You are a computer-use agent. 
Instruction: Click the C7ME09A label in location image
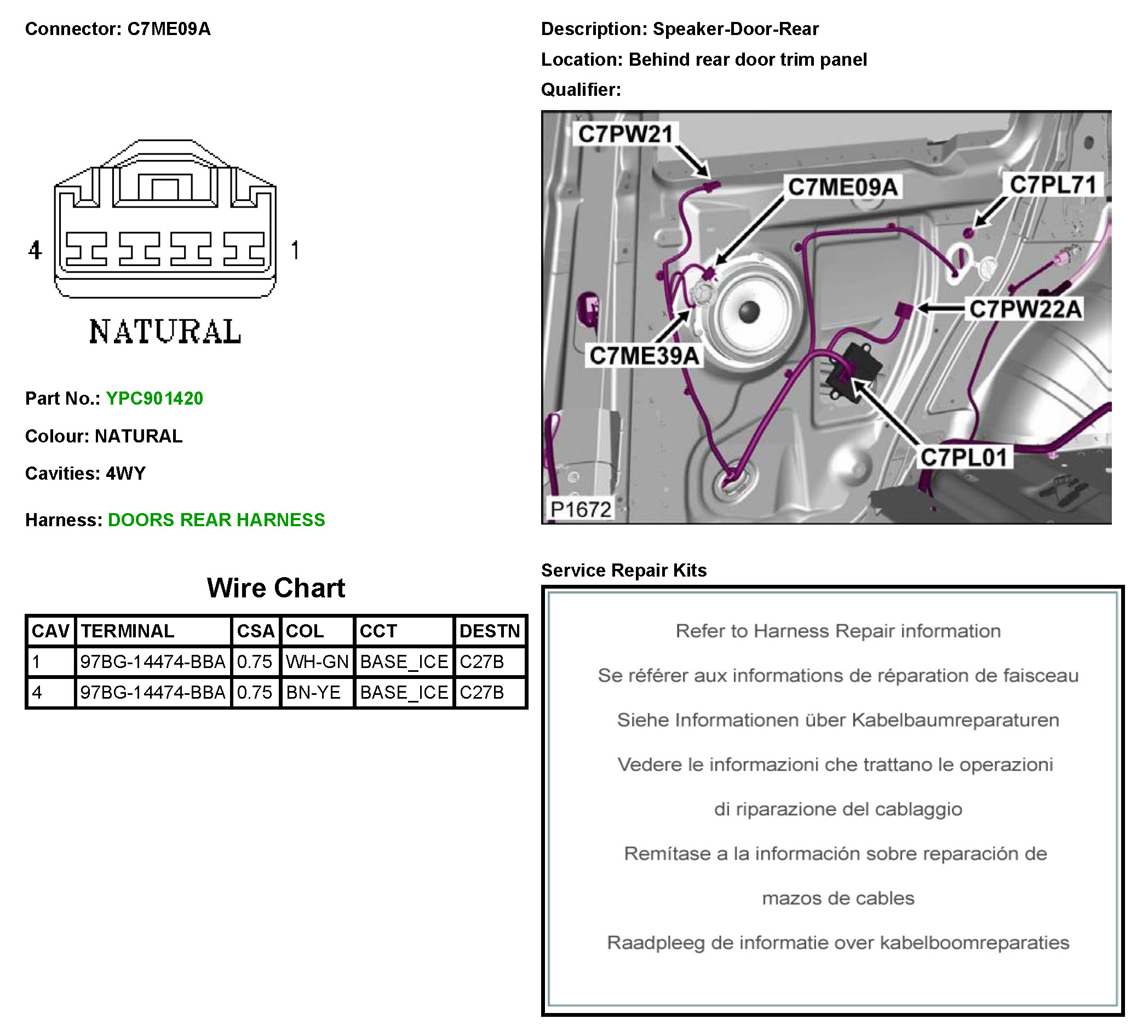(843, 187)
